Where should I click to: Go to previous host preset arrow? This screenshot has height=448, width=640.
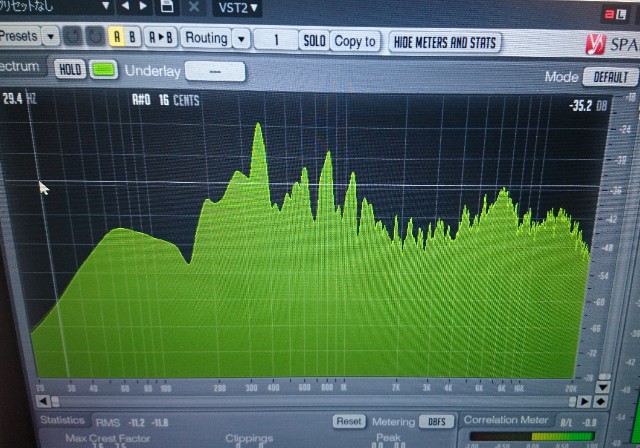pyautogui.click(x=125, y=6)
